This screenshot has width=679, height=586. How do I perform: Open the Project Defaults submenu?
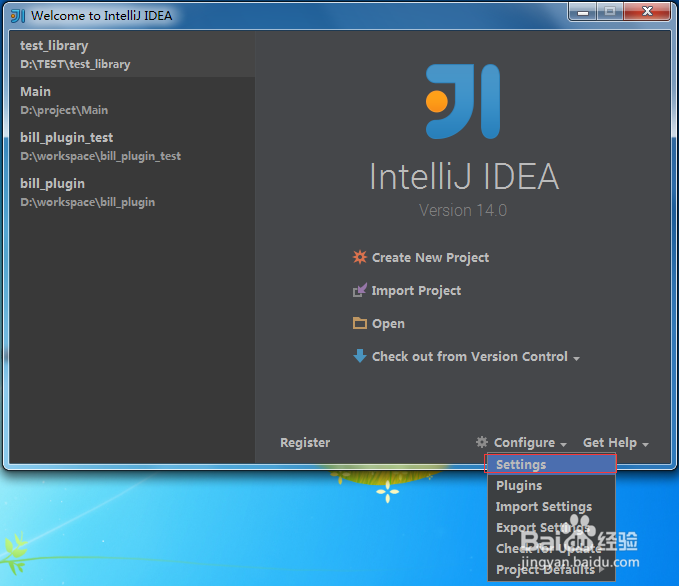pyautogui.click(x=551, y=569)
